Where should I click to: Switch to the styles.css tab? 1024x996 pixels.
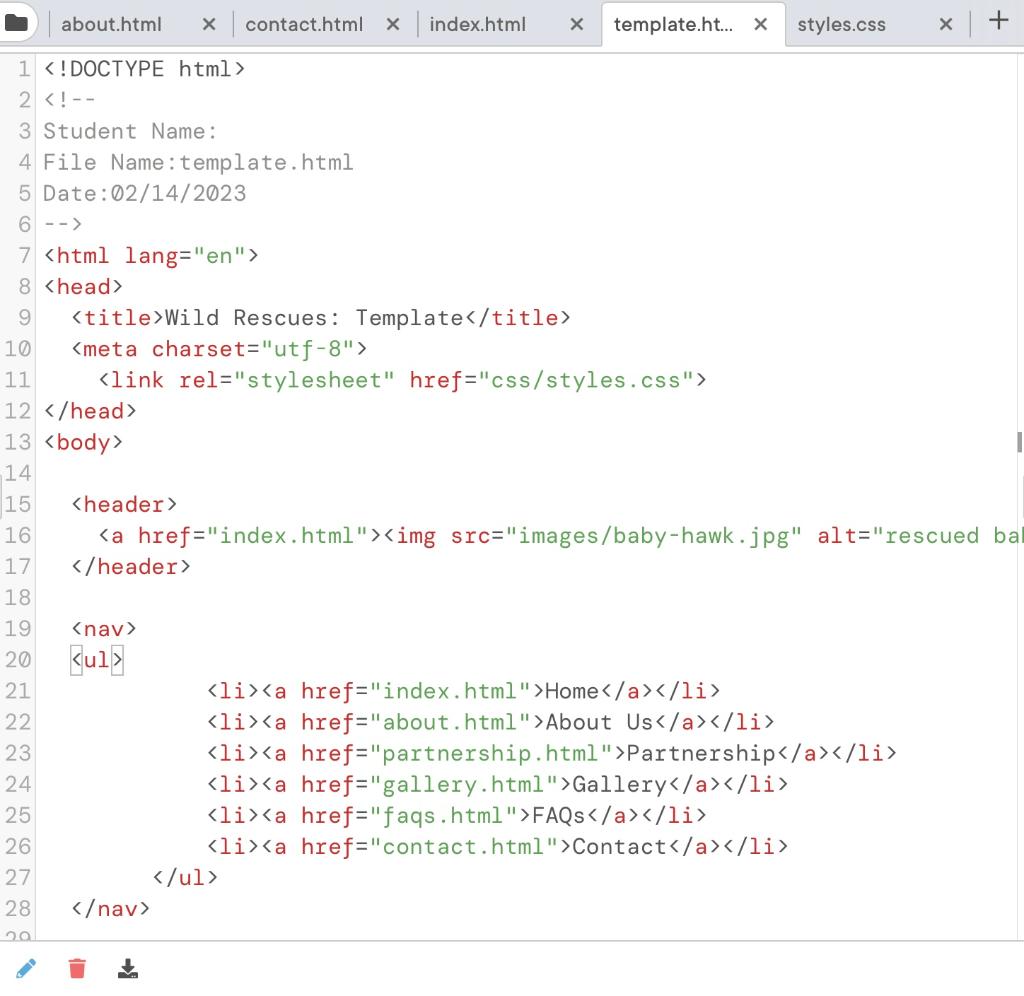(x=841, y=25)
